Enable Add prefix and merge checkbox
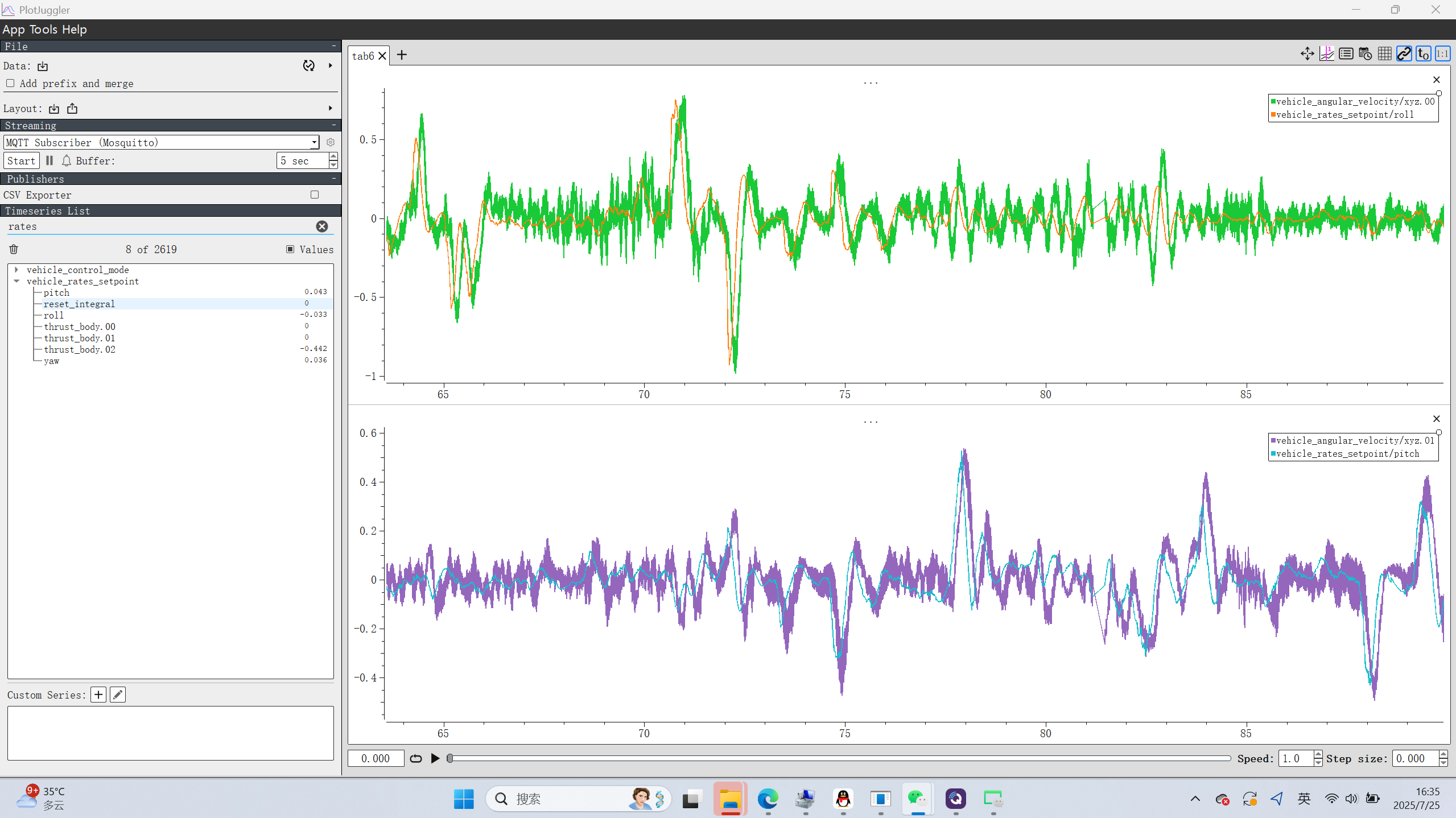Screen dimensions: 1456x818 click(x=10, y=84)
